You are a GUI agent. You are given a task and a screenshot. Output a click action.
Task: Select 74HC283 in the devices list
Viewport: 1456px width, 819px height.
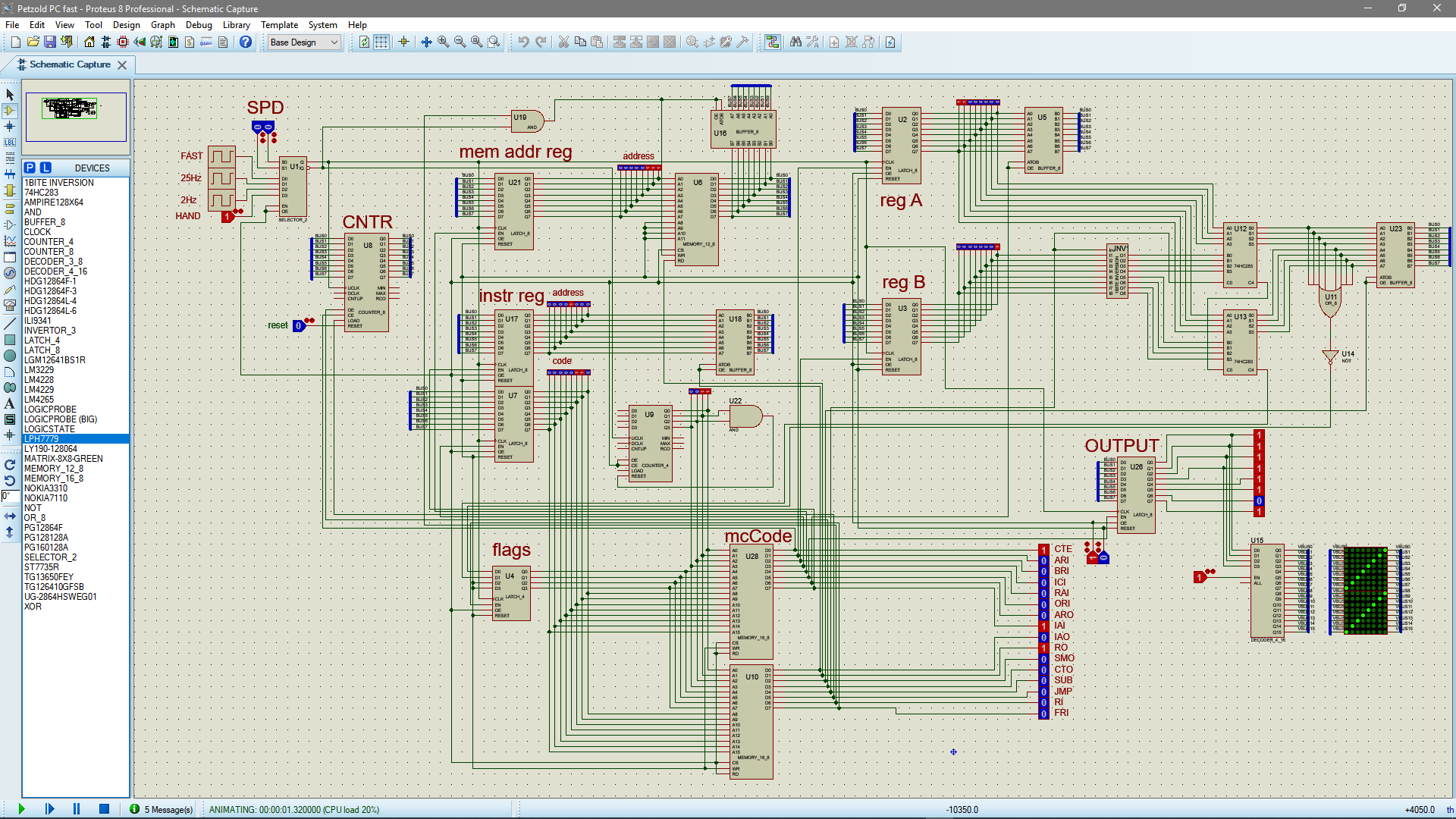coord(76,193)
